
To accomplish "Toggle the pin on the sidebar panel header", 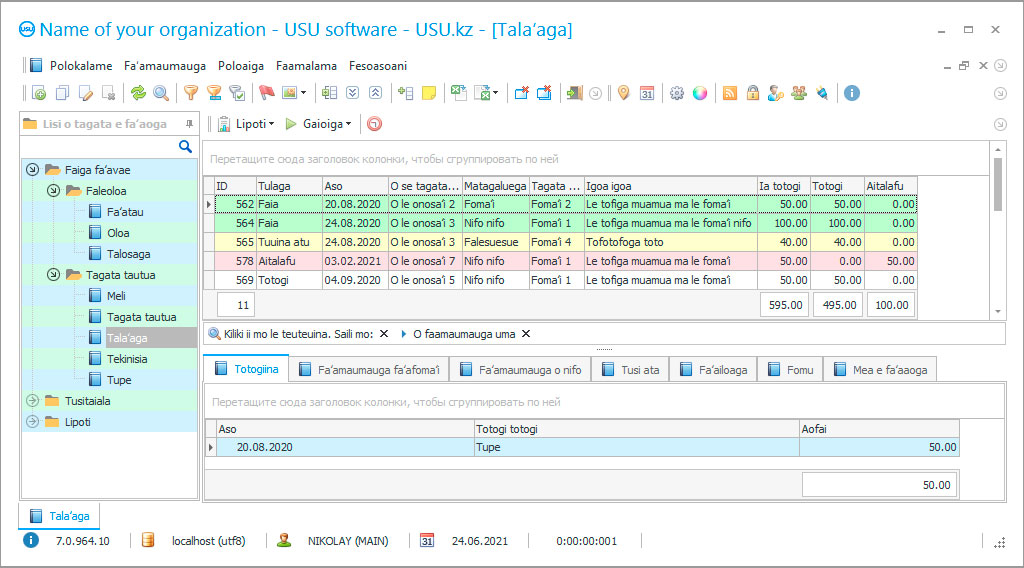I will click(189, 124).
